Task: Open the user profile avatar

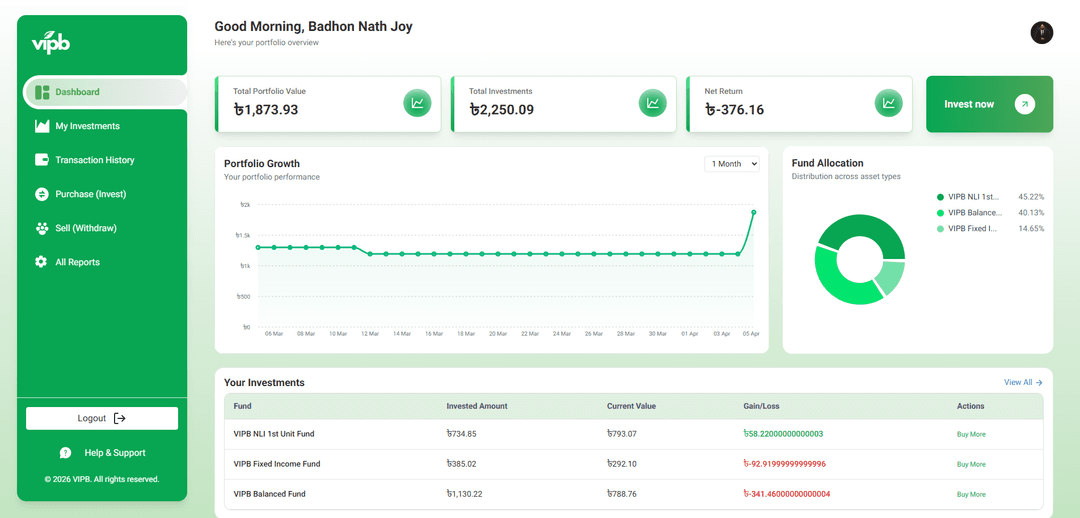Action: [1041, 32]
